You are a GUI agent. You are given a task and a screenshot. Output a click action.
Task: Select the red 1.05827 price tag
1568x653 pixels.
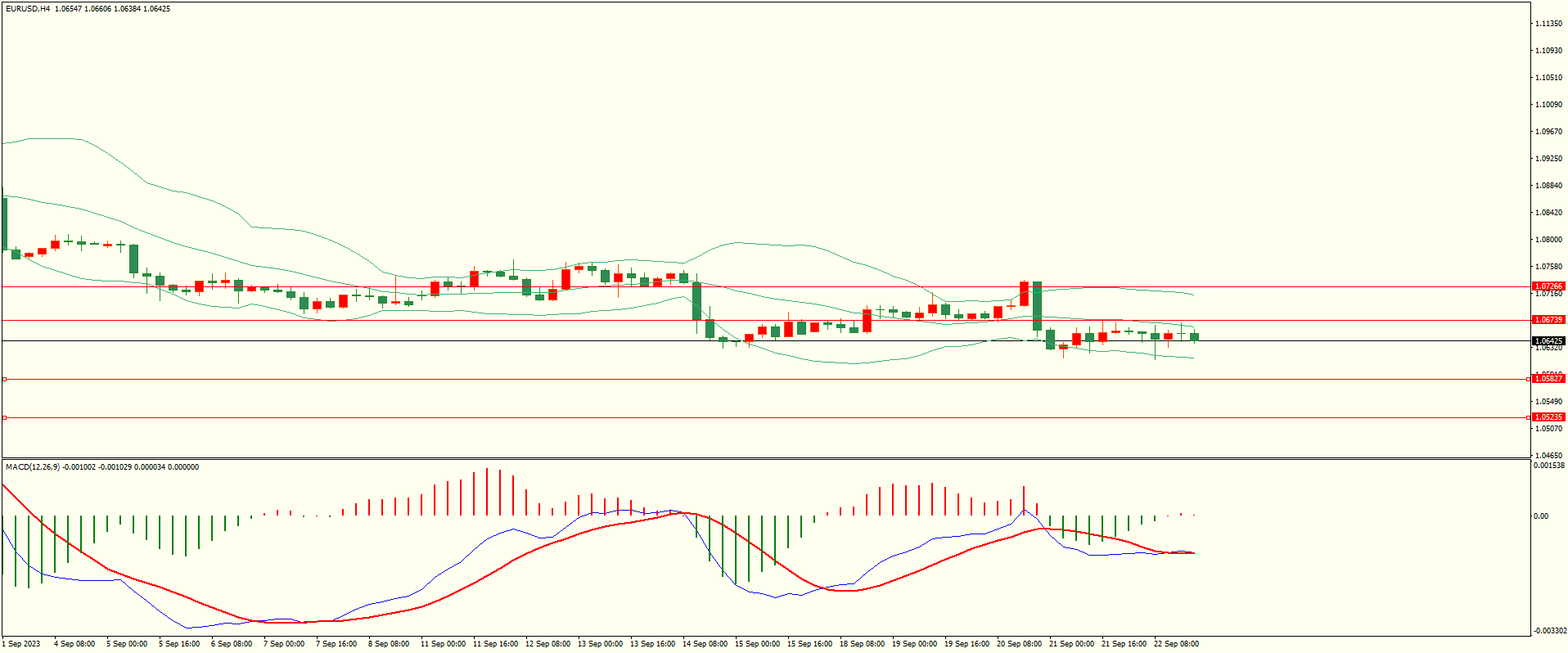pos(1548,379)
